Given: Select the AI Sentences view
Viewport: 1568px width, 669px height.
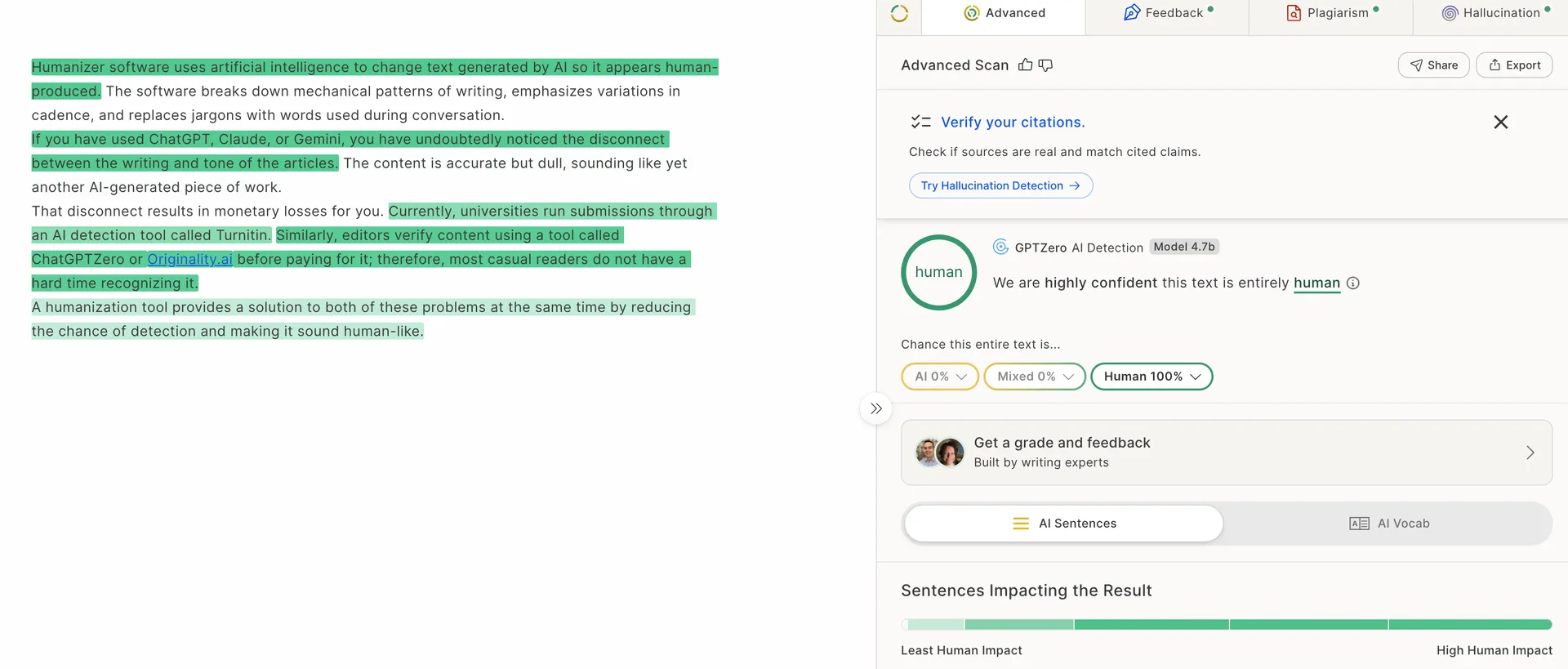Looking at the screenshot, I should [x=1064, y=524].
